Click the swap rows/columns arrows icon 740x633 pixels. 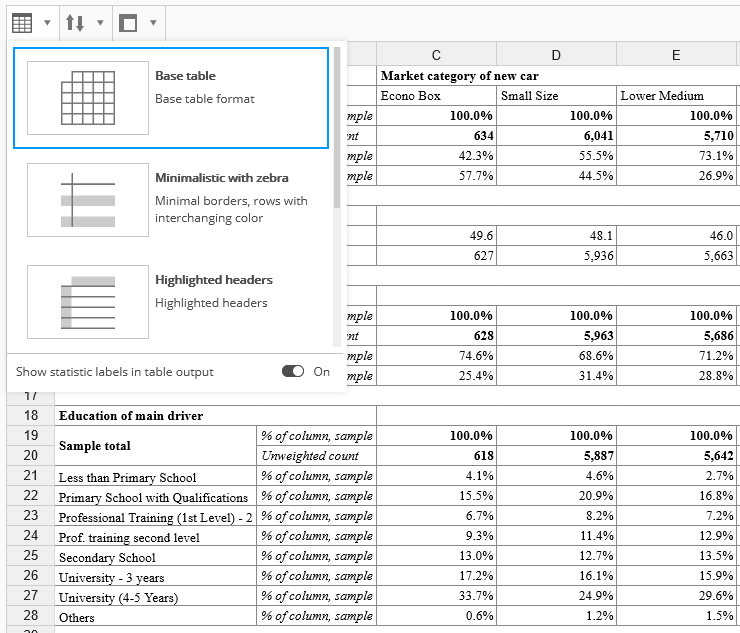[x=75, y=23]
